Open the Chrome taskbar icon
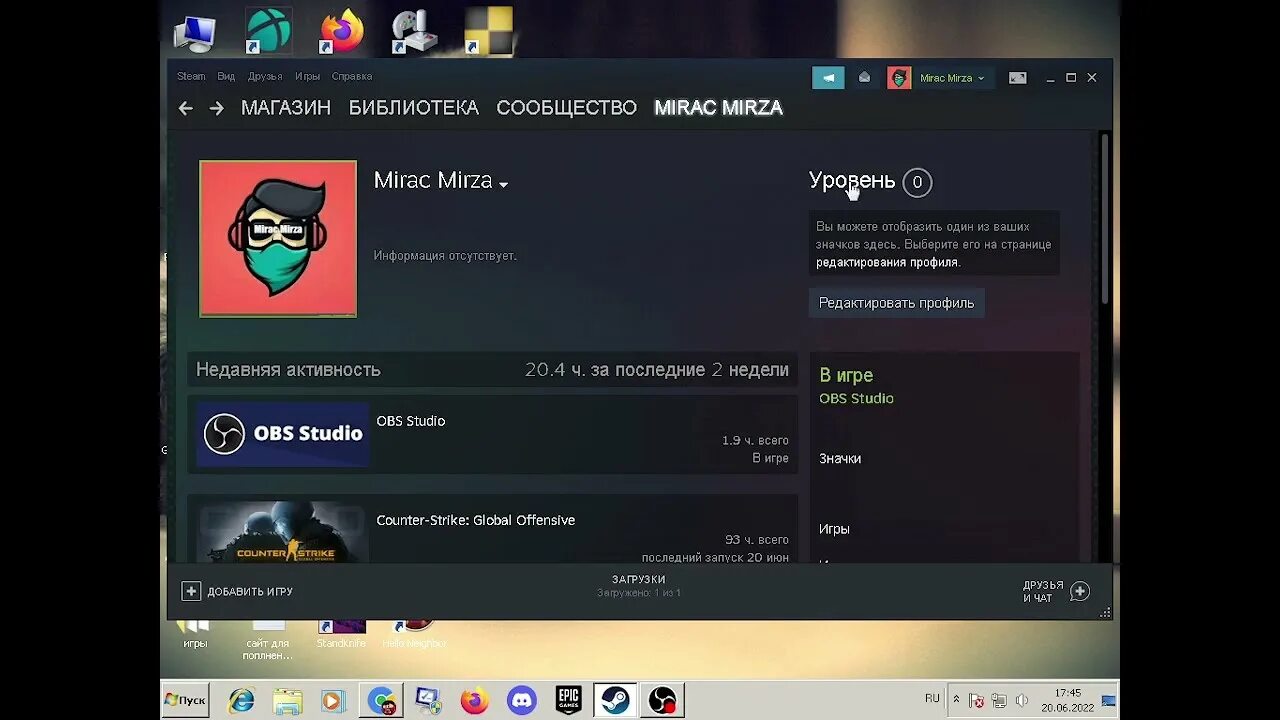 [382, 700]
